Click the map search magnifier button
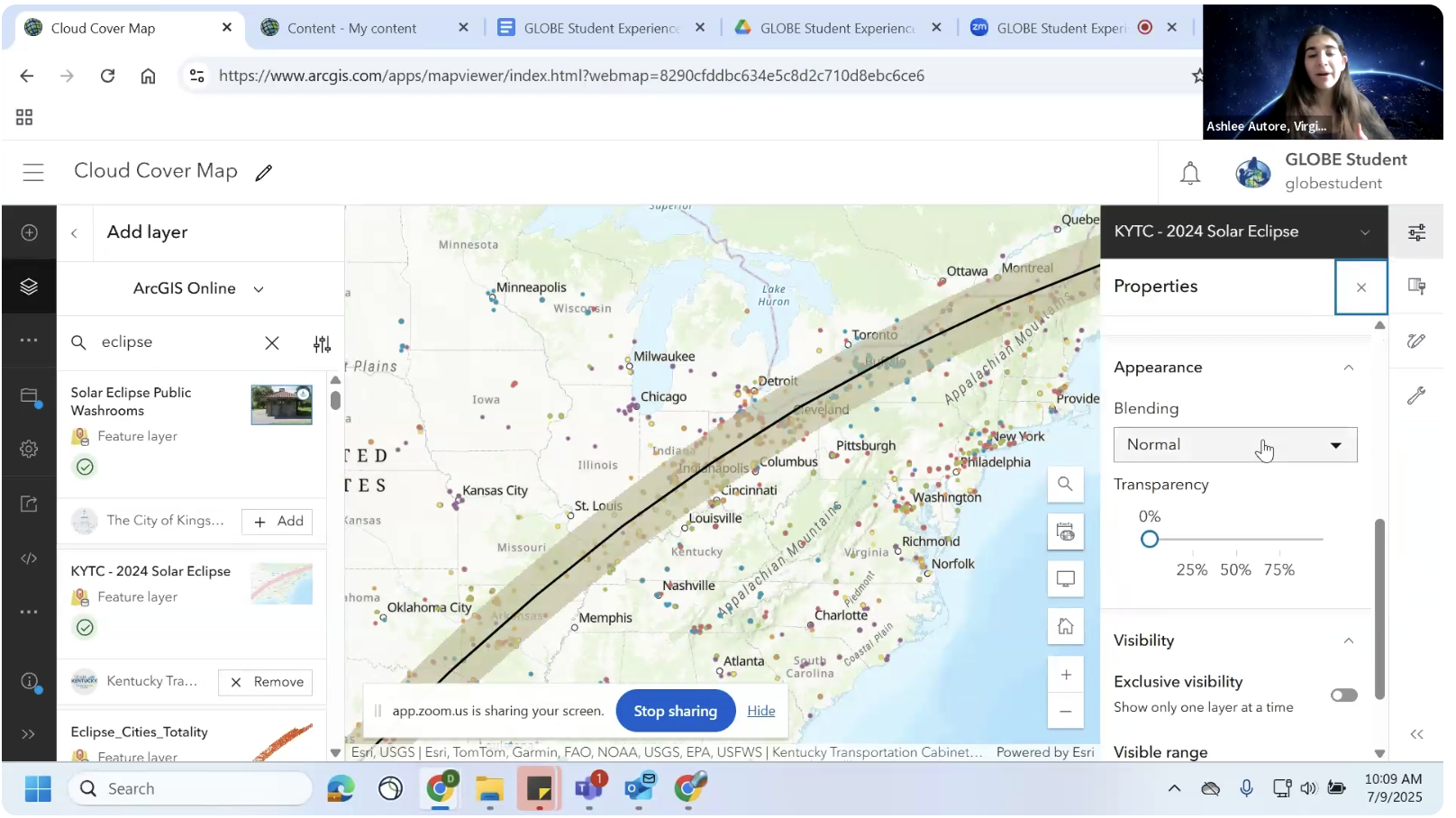1456x818 pixels. [1065, 484]
